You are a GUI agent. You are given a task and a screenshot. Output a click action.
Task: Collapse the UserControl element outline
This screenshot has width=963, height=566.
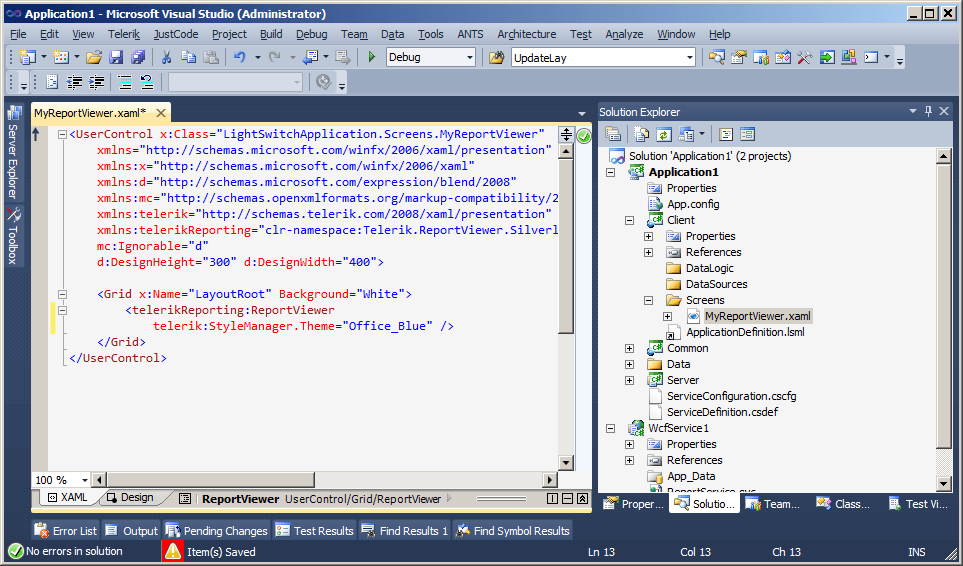[x=62, y=134]
